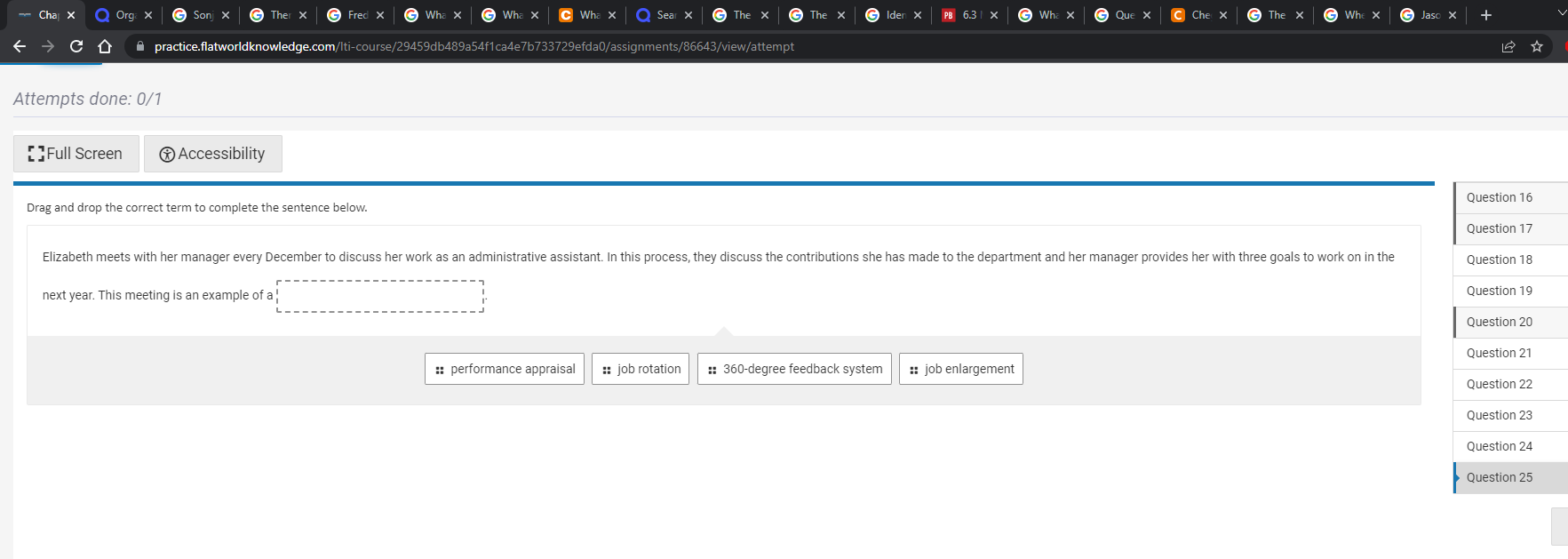Go to Question 23
The image size is (1568, 559).
[1510, 415]
